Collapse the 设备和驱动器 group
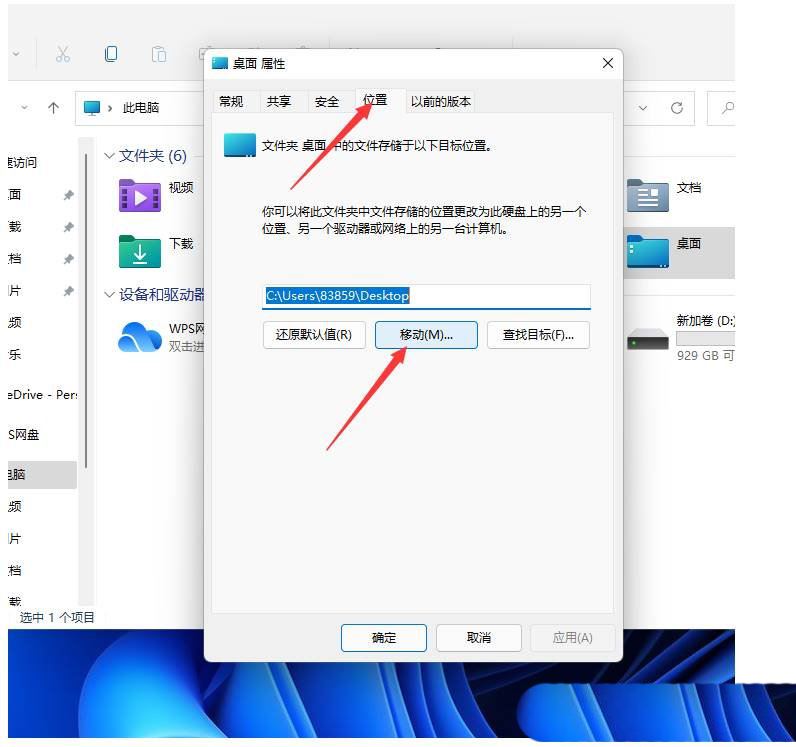The image size is (796, 747). (x=109, y=295)
